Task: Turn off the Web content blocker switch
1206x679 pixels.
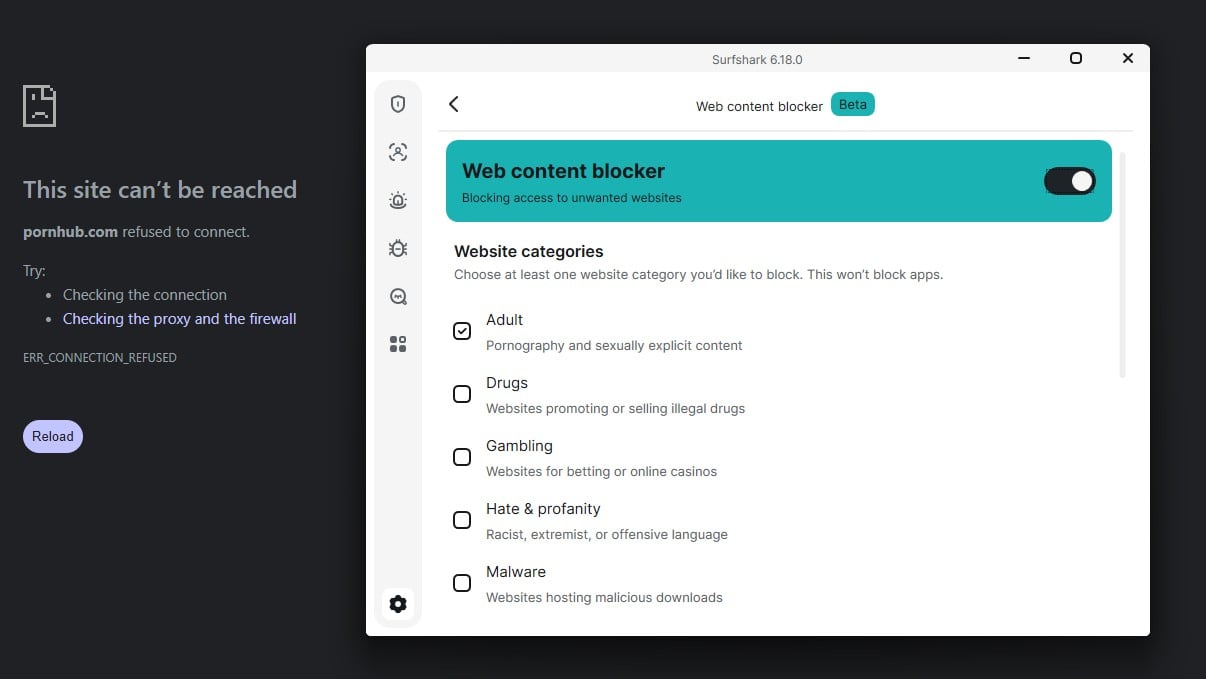Action: click(x=1070, y=181)
